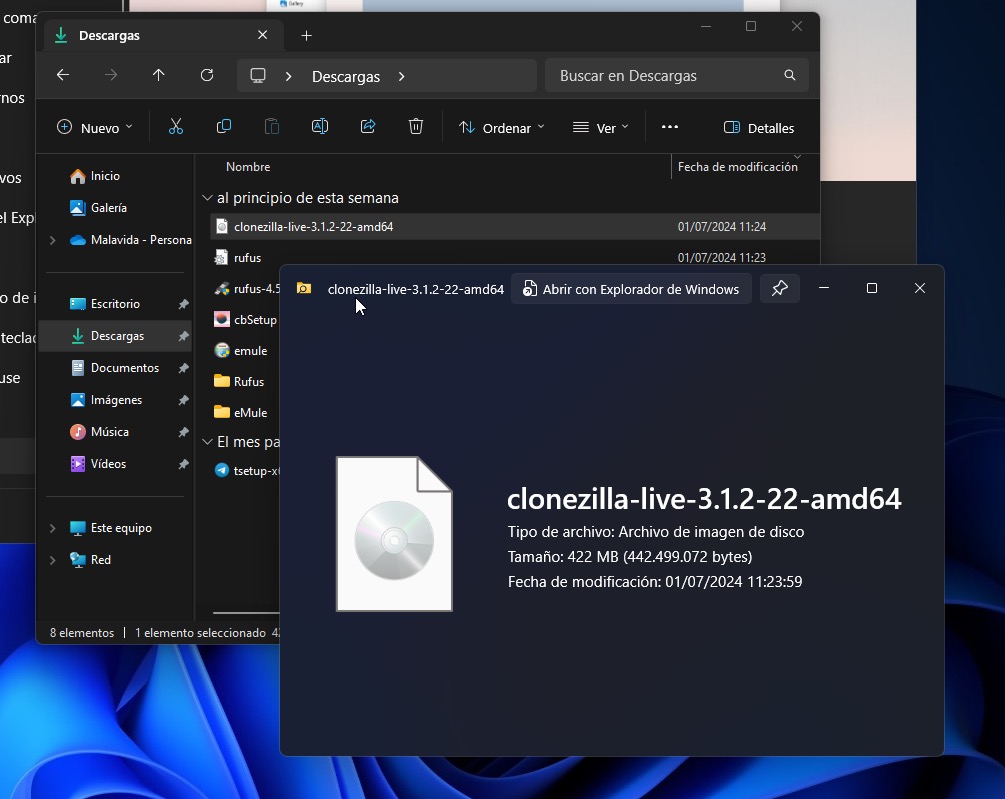Select the cbSetup file
This screenshot has height=799, width=1005.
tap(247, 320)
